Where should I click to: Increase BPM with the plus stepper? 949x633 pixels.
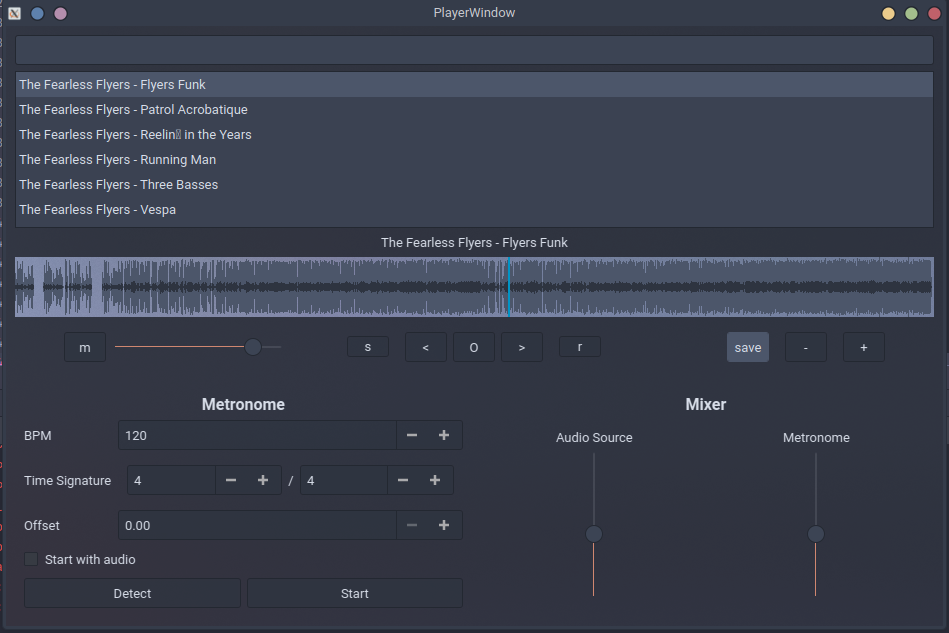point(444,435)
